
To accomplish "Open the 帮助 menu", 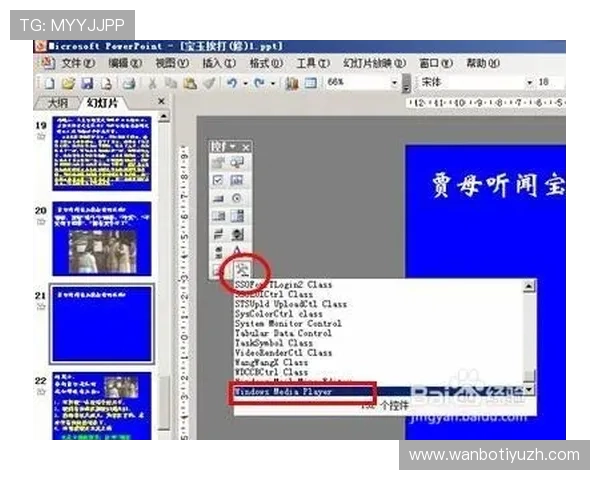I will (483, 63).
